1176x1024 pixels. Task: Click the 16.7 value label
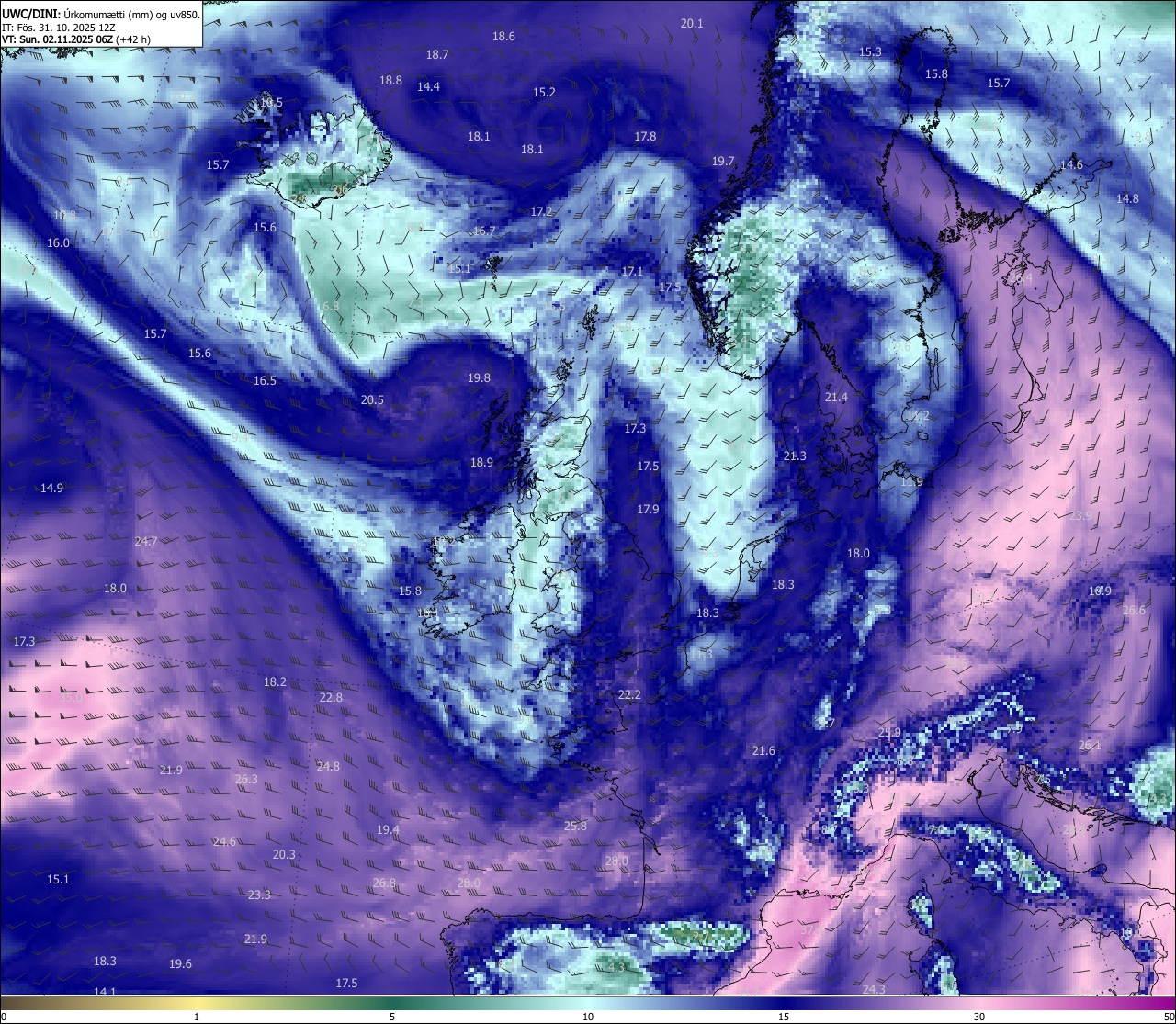484,231
